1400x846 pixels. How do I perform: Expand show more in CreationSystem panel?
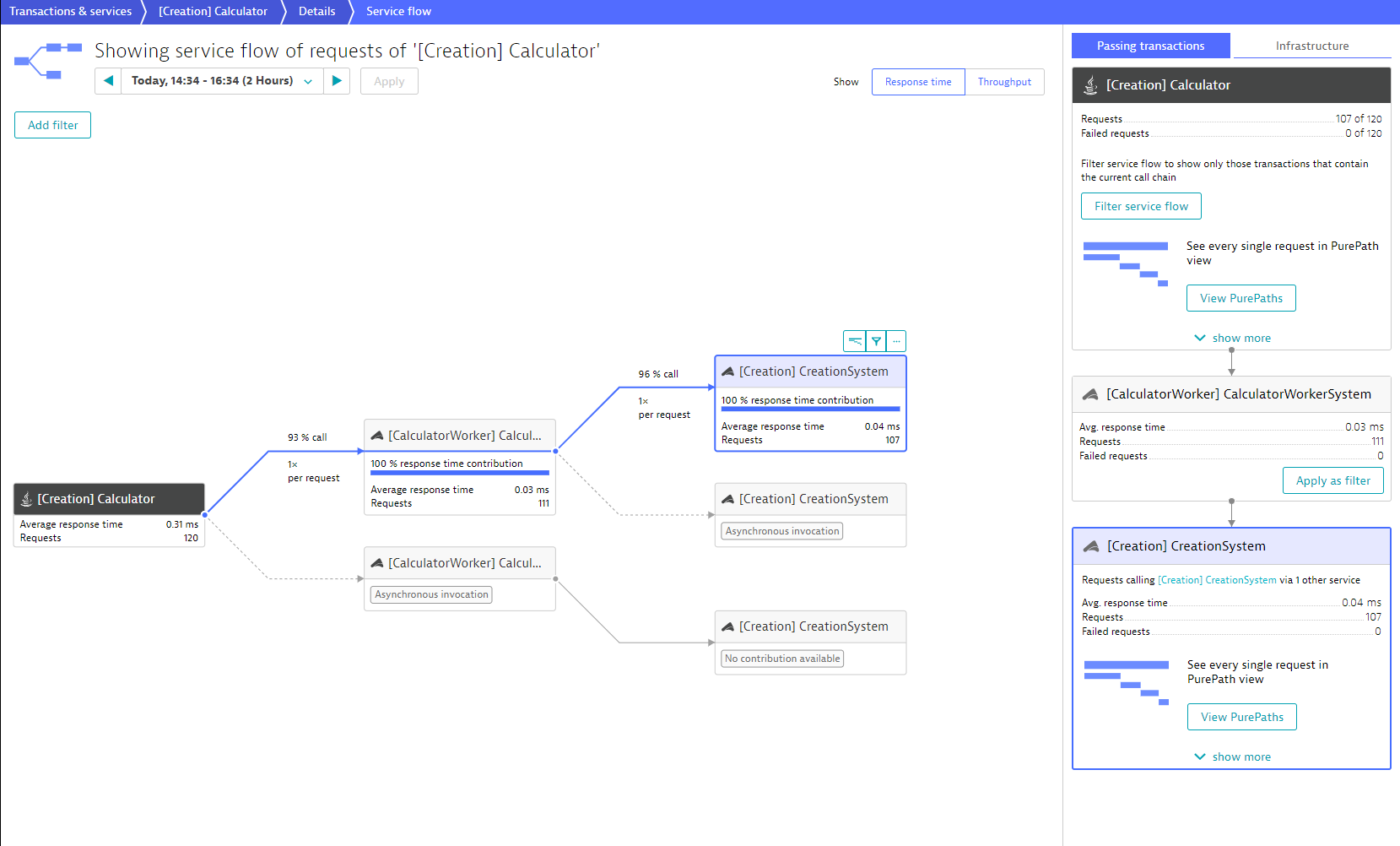(1232, 757)
